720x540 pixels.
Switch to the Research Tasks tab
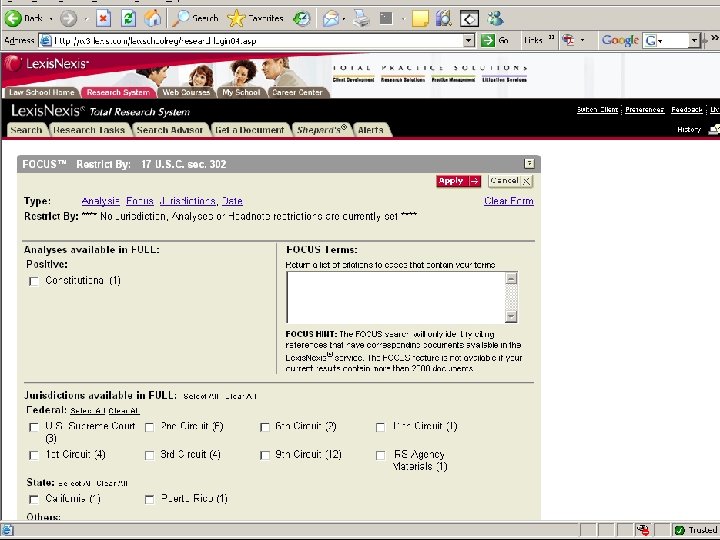click(89, 130)
